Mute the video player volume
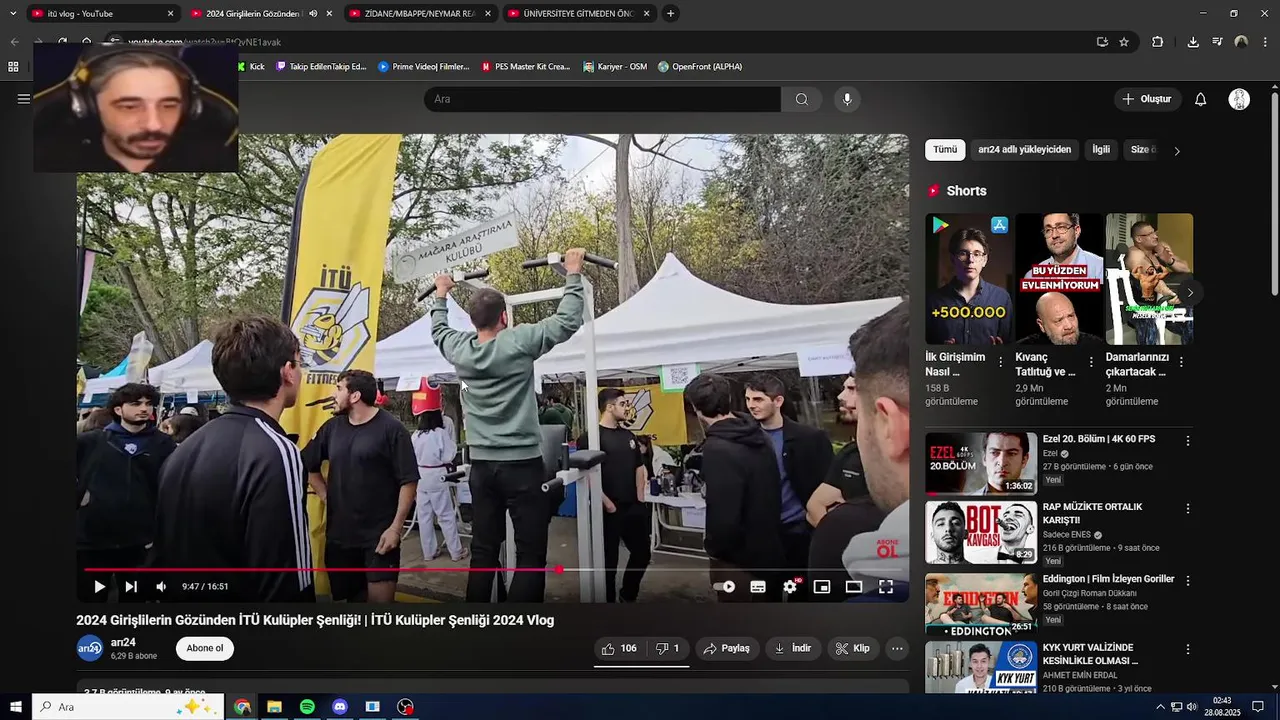The width and height of the screenshot is (1280, 720). tap(161, 587)
